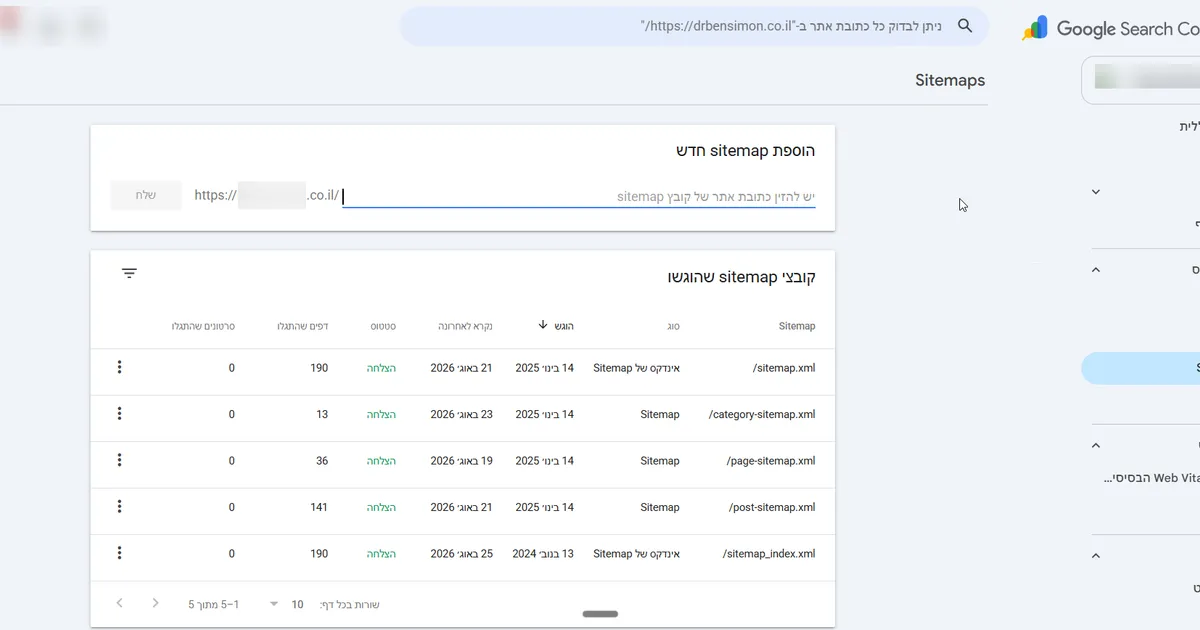Click the דפים שהתגלו column header

pyautogui.click(x=303, y=326)
